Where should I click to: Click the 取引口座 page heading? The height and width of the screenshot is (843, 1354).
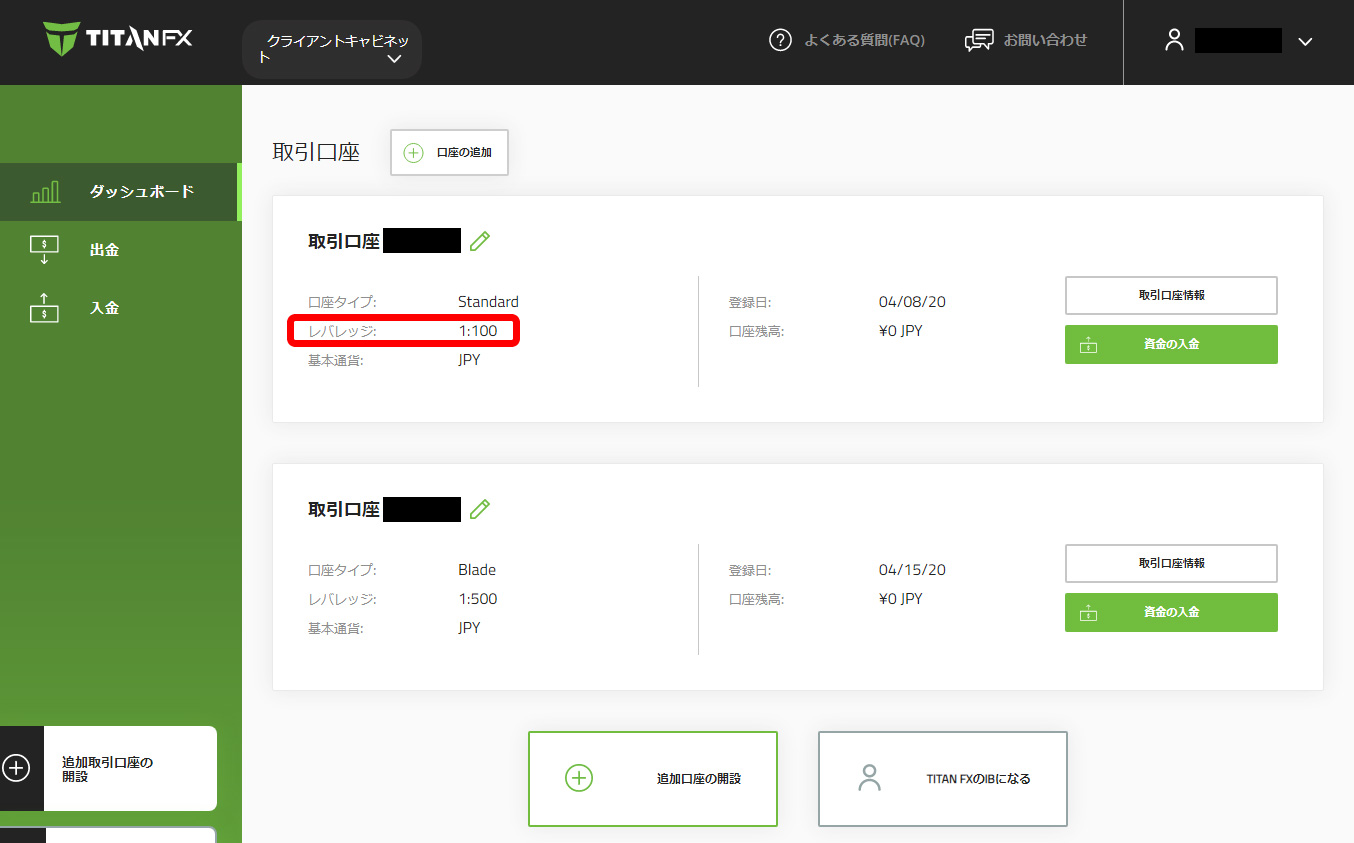[x=316, y=153]
